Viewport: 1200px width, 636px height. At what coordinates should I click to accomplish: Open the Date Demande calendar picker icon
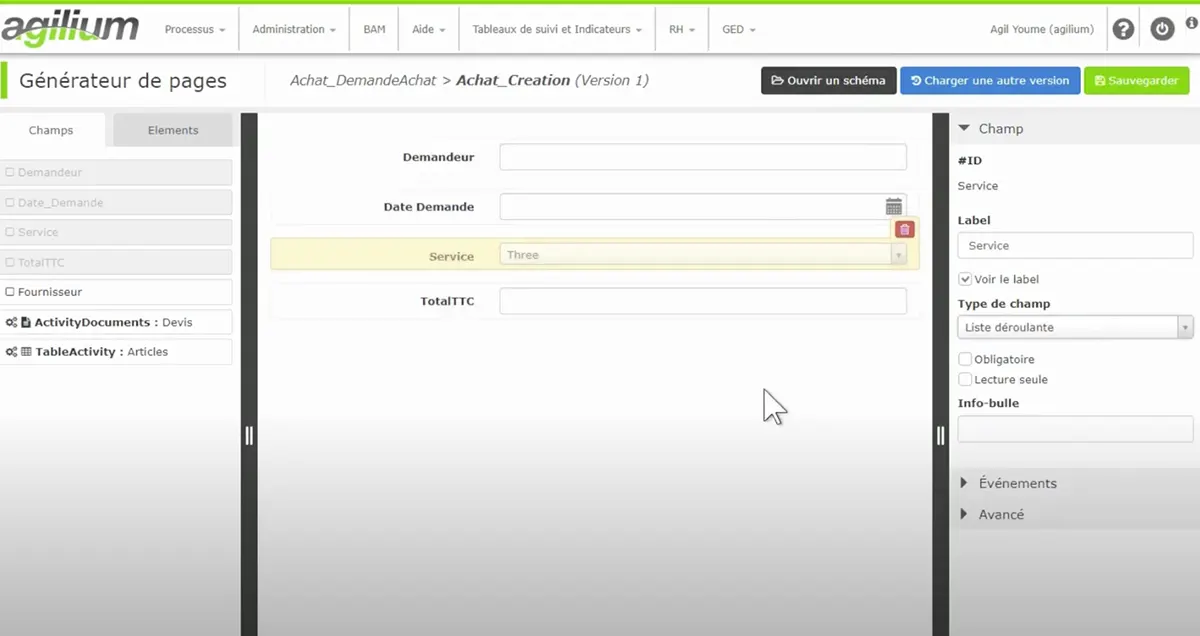pyautogui.click(x=894, y=207)
